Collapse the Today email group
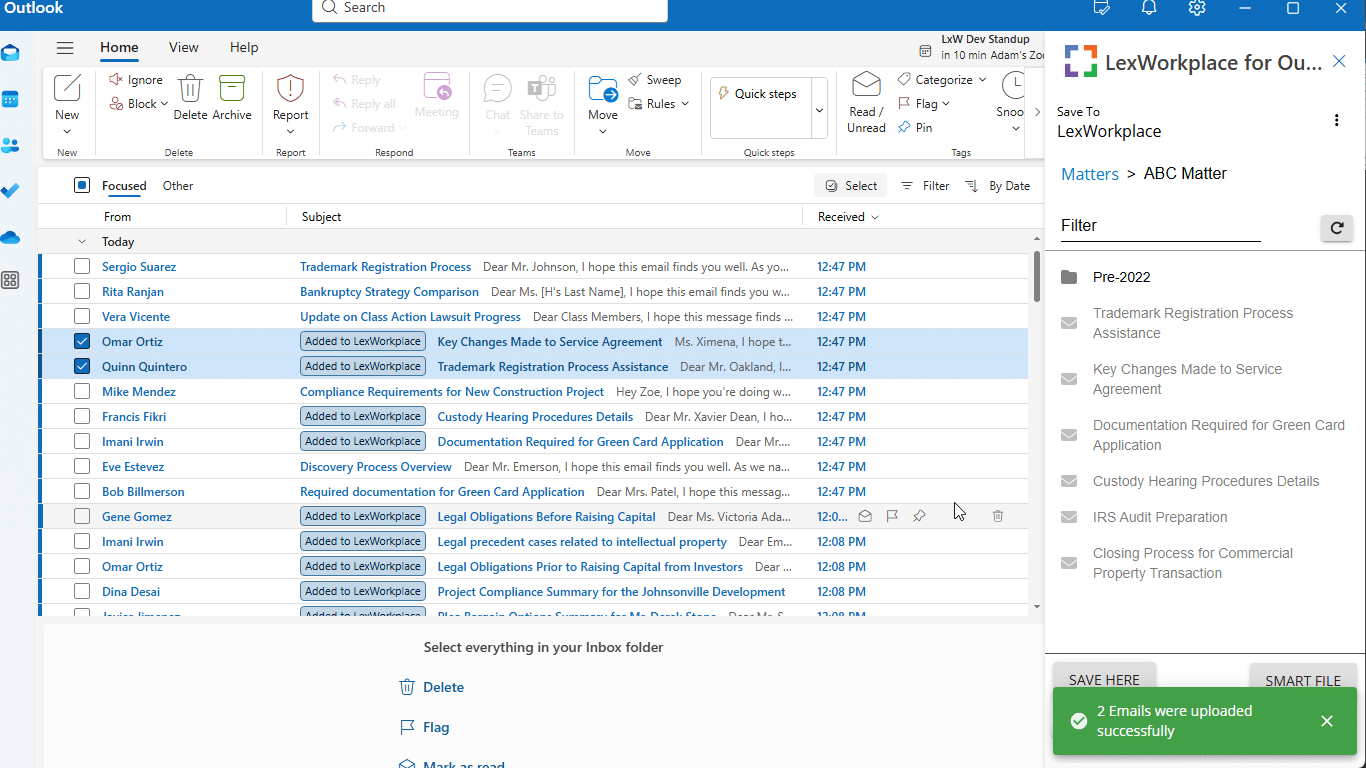The image size is (1366, 768). [x=82, y=241]
